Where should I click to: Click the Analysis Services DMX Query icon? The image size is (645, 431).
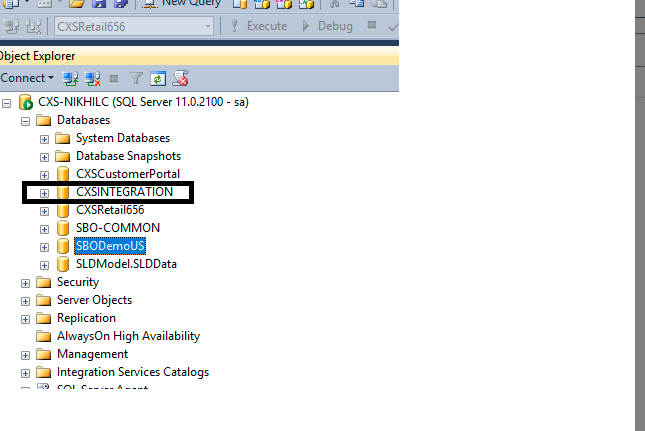coord(284,4)
